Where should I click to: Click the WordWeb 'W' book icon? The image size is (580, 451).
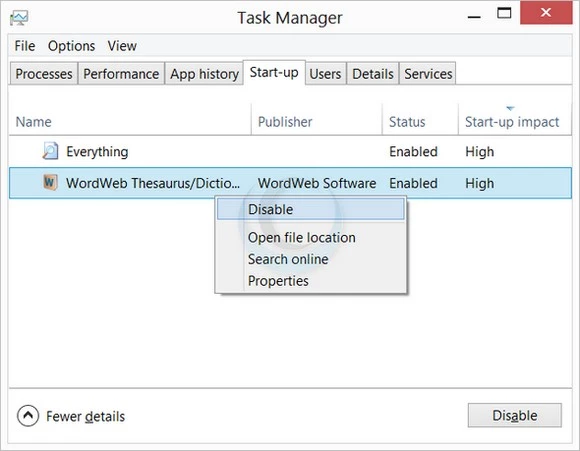(50, 182)
